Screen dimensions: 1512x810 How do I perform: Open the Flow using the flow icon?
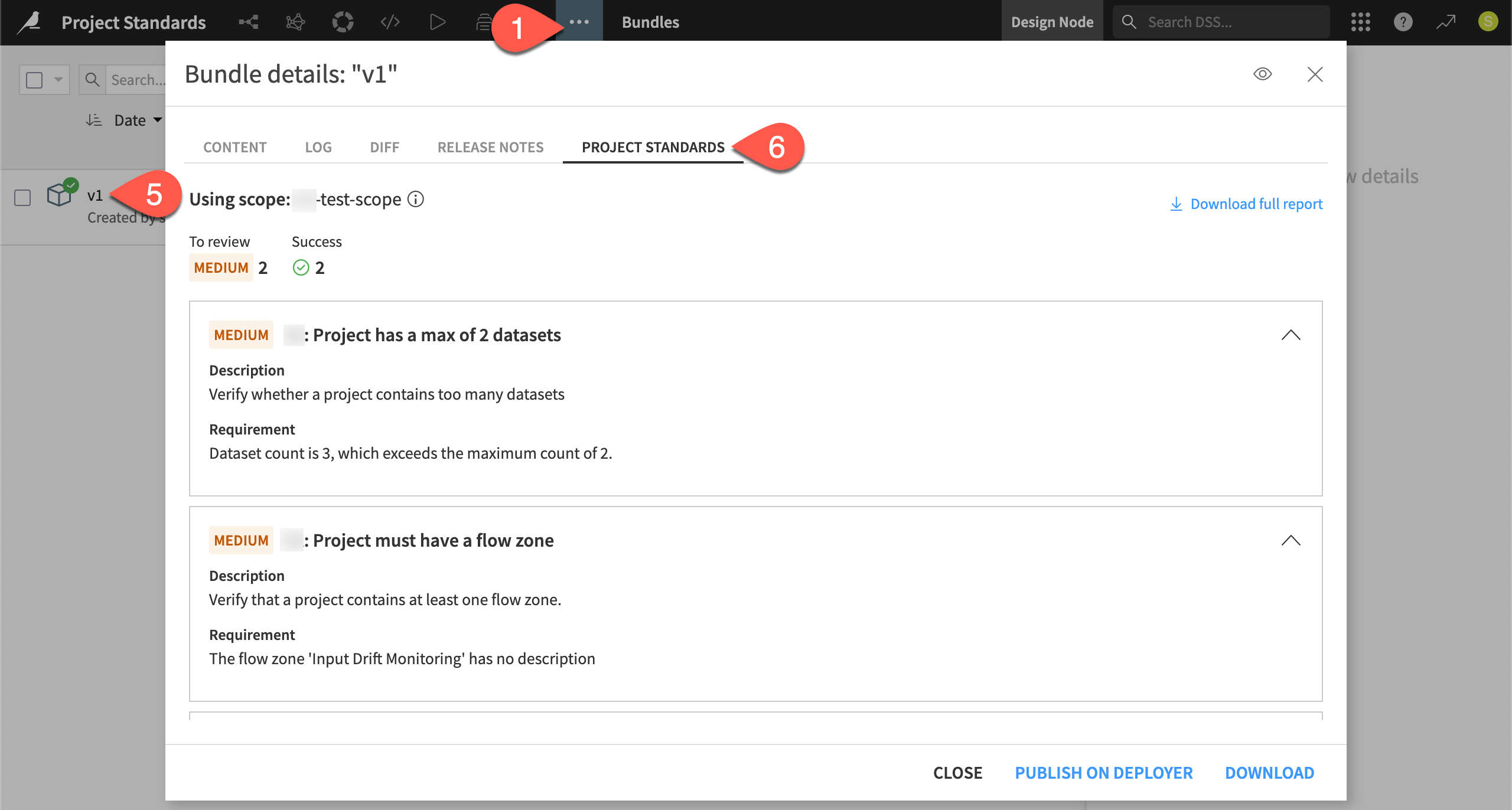click(x=248, y=22)
